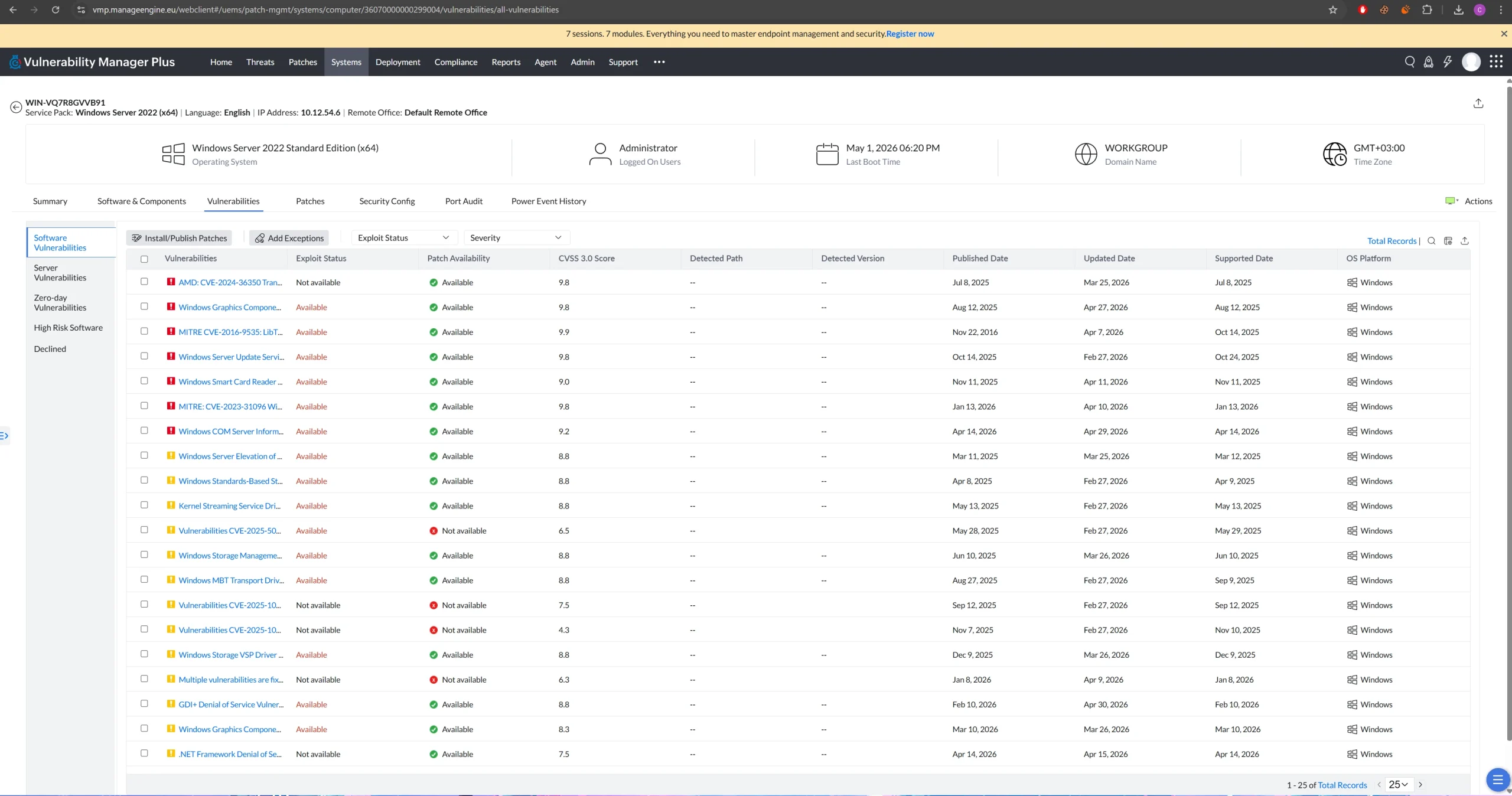Click the table search icon beside Total Records
The height and width of the screenshot is (796, 1512).
coord(1432,240)
